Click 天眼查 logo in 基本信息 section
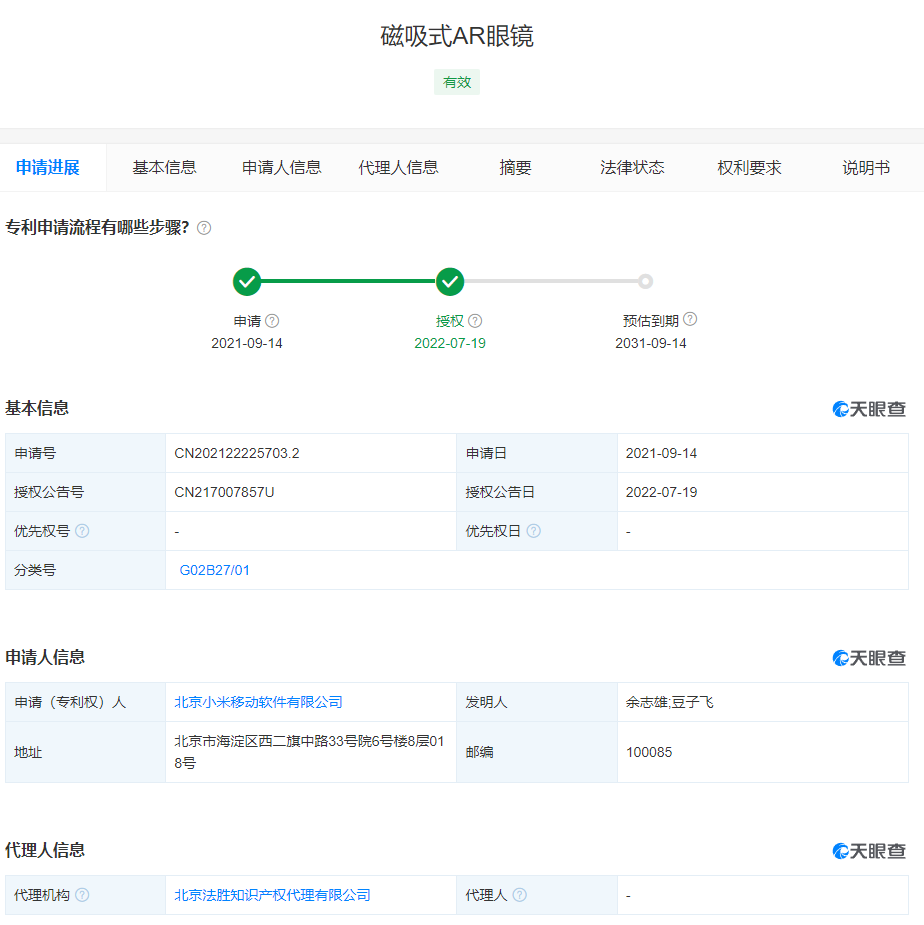 click(x=869, y=409)
